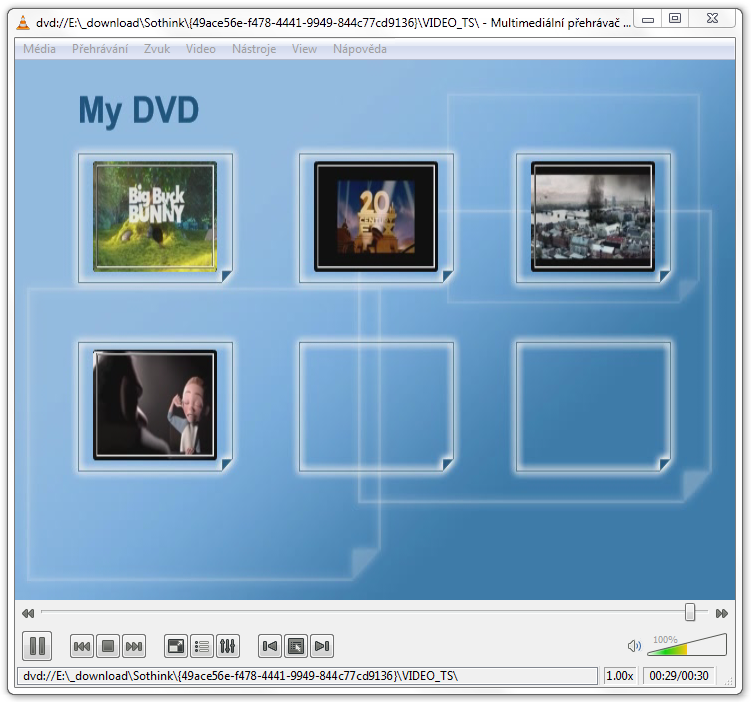The width and height of the screenshot is (751, 702).
Task: Go to next DVD chapter
Action: pyautogui.click(x=322, y=646)
